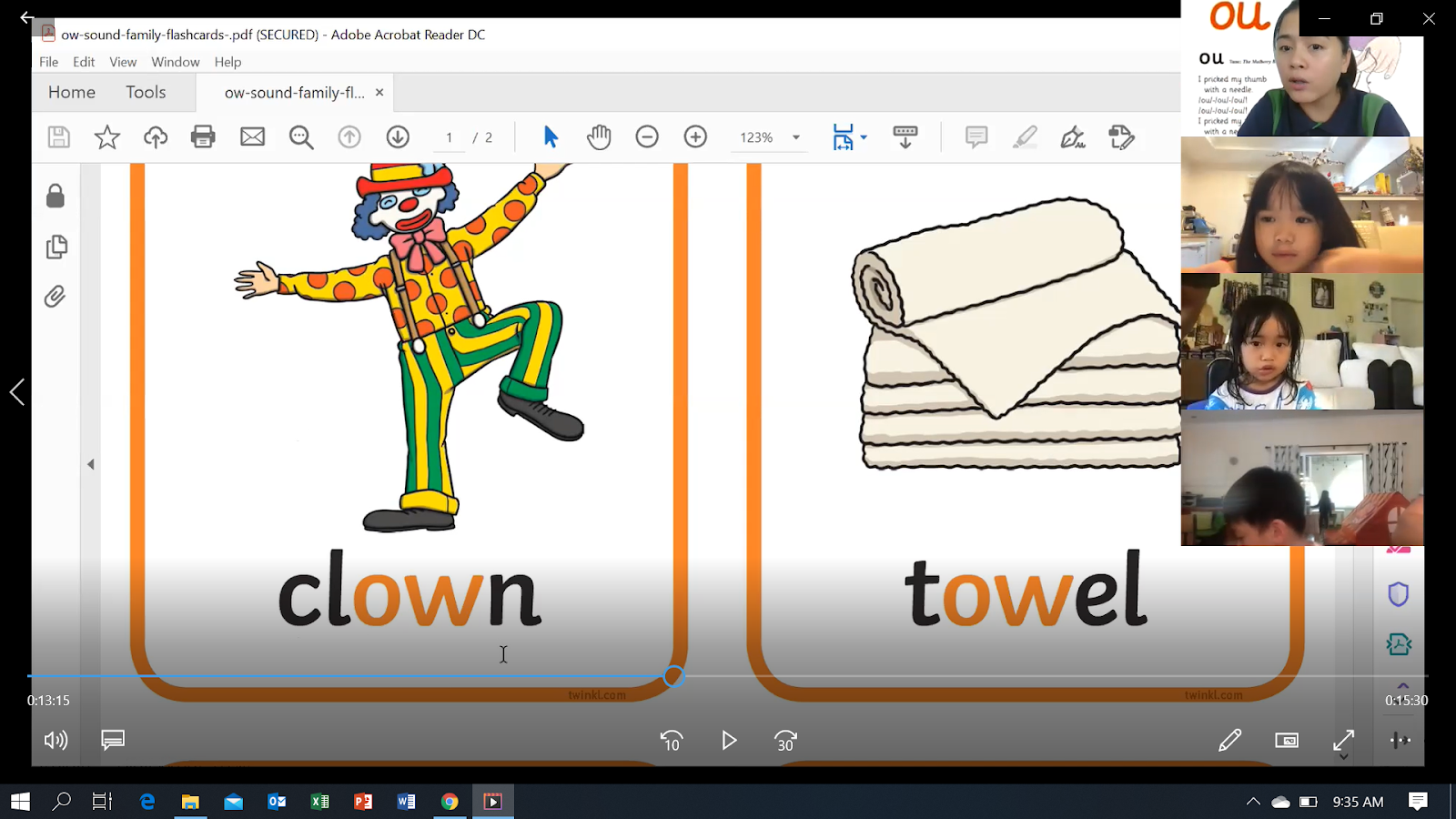The width and height of the screenshot is (1456, 819).
Task: Click the export PDF tool in right pane
Action: (x=1399, y=644)
